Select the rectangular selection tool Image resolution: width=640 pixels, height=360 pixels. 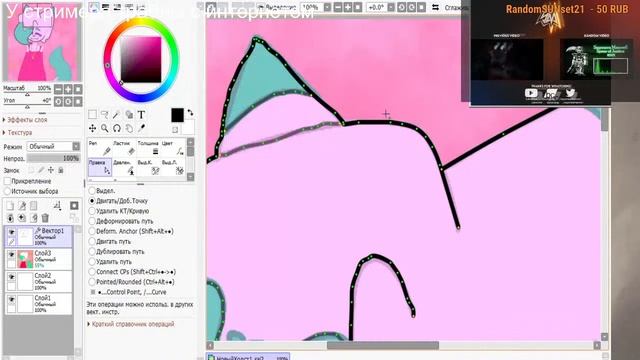point(93,115)
